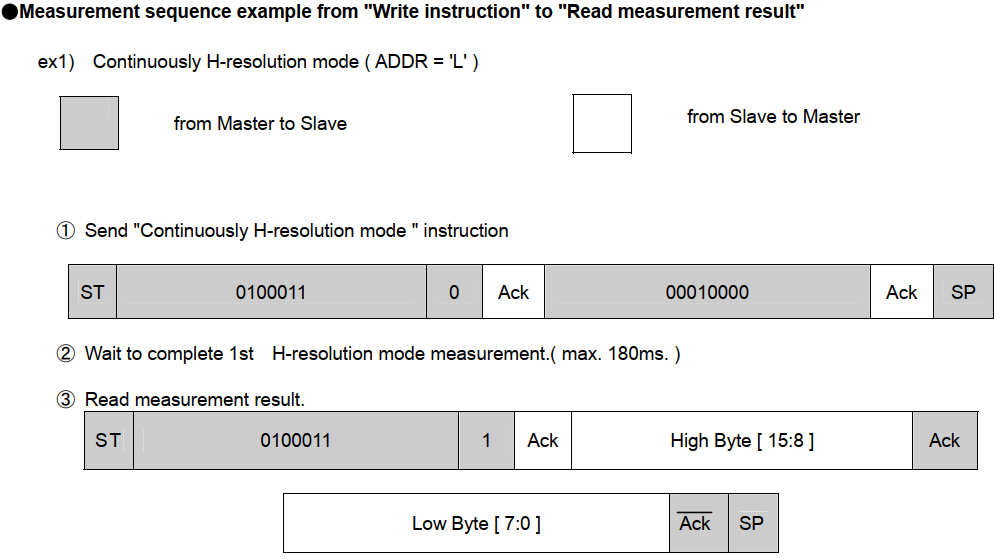The width and height of the screenshot is (994, 560).
Task: Select the SP cell after the Low Byte
Action: [751, 523]
